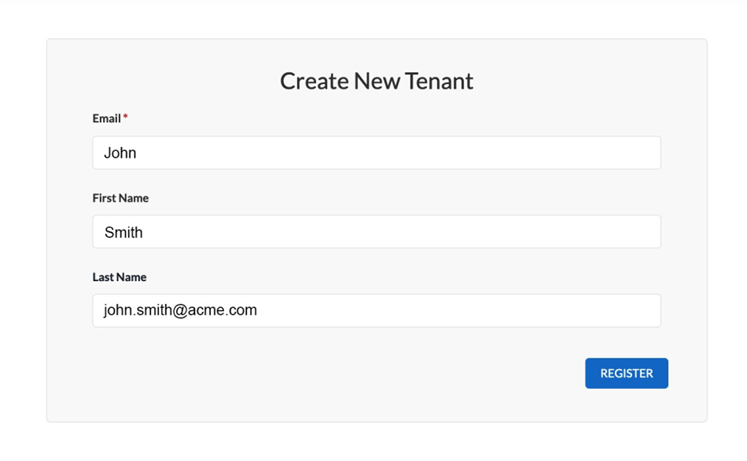Screen dimensions: 747x461
Task: Click the red required asterisk beside Email
Action: (126, 118)
